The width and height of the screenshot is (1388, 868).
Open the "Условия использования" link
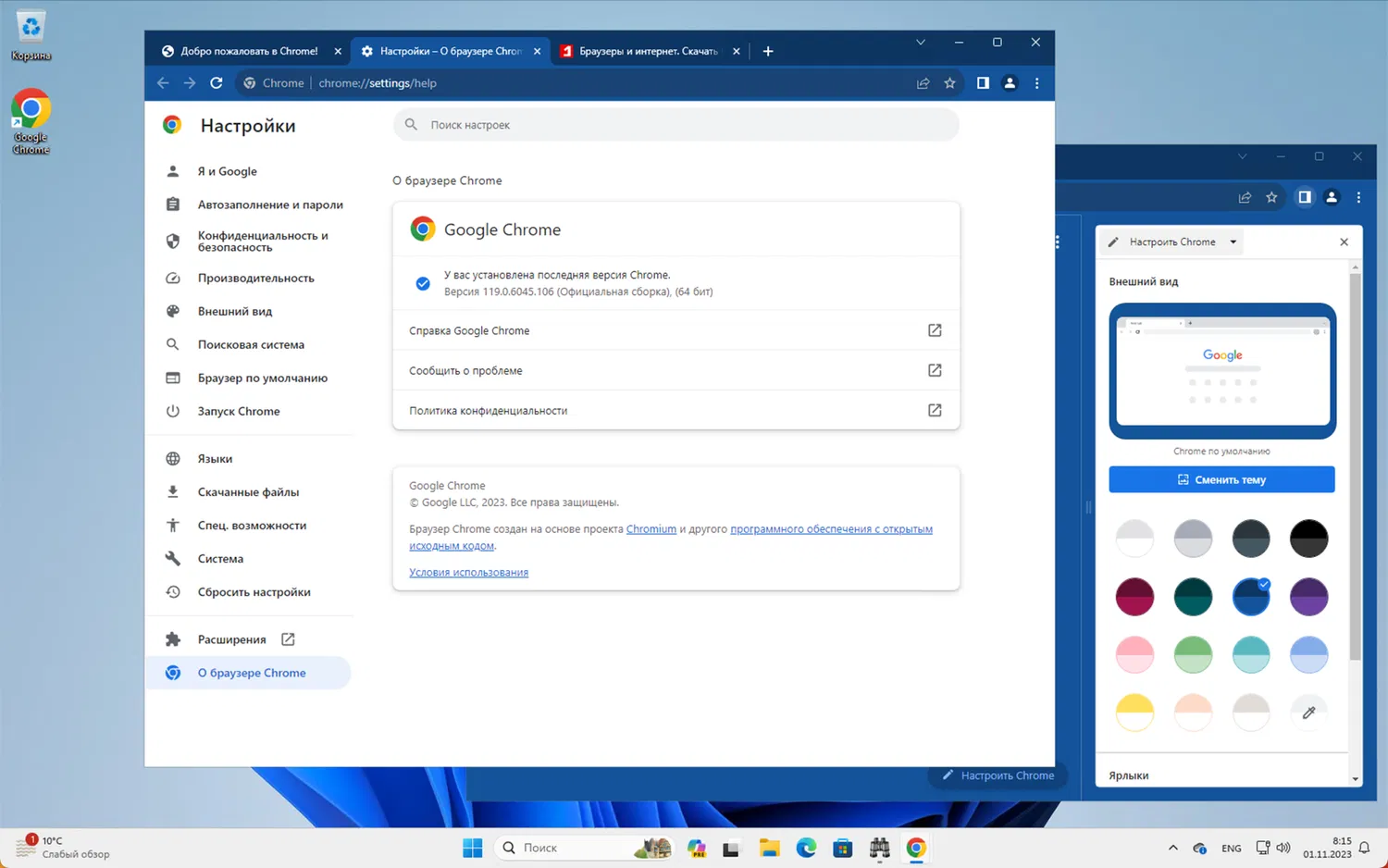[x=469, y=572]
